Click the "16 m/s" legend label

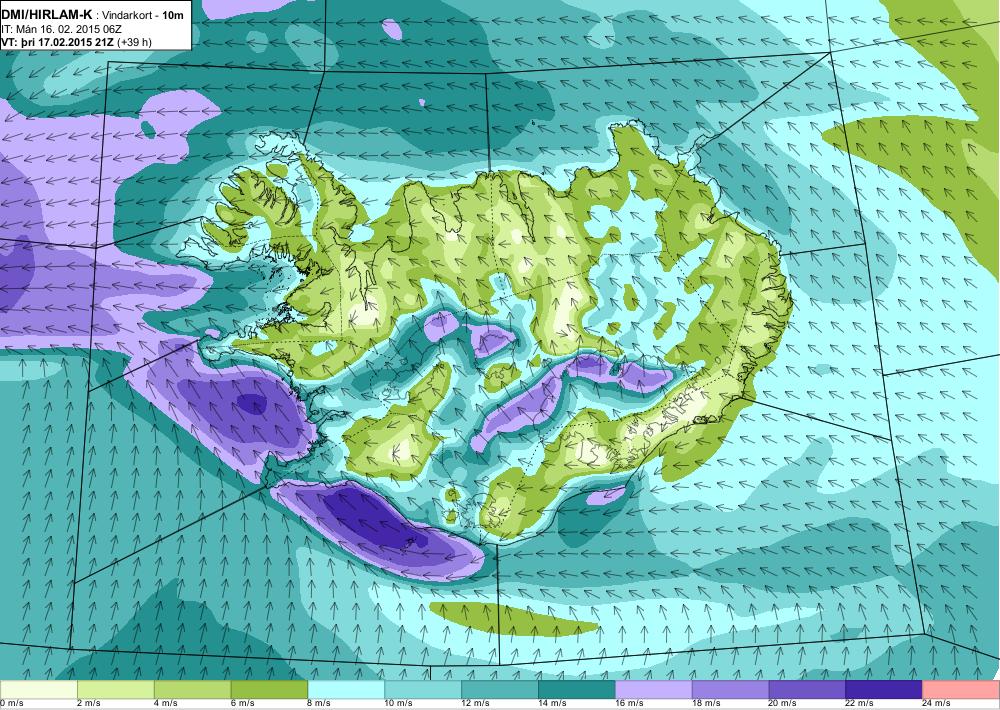click(x=629, y=704)
